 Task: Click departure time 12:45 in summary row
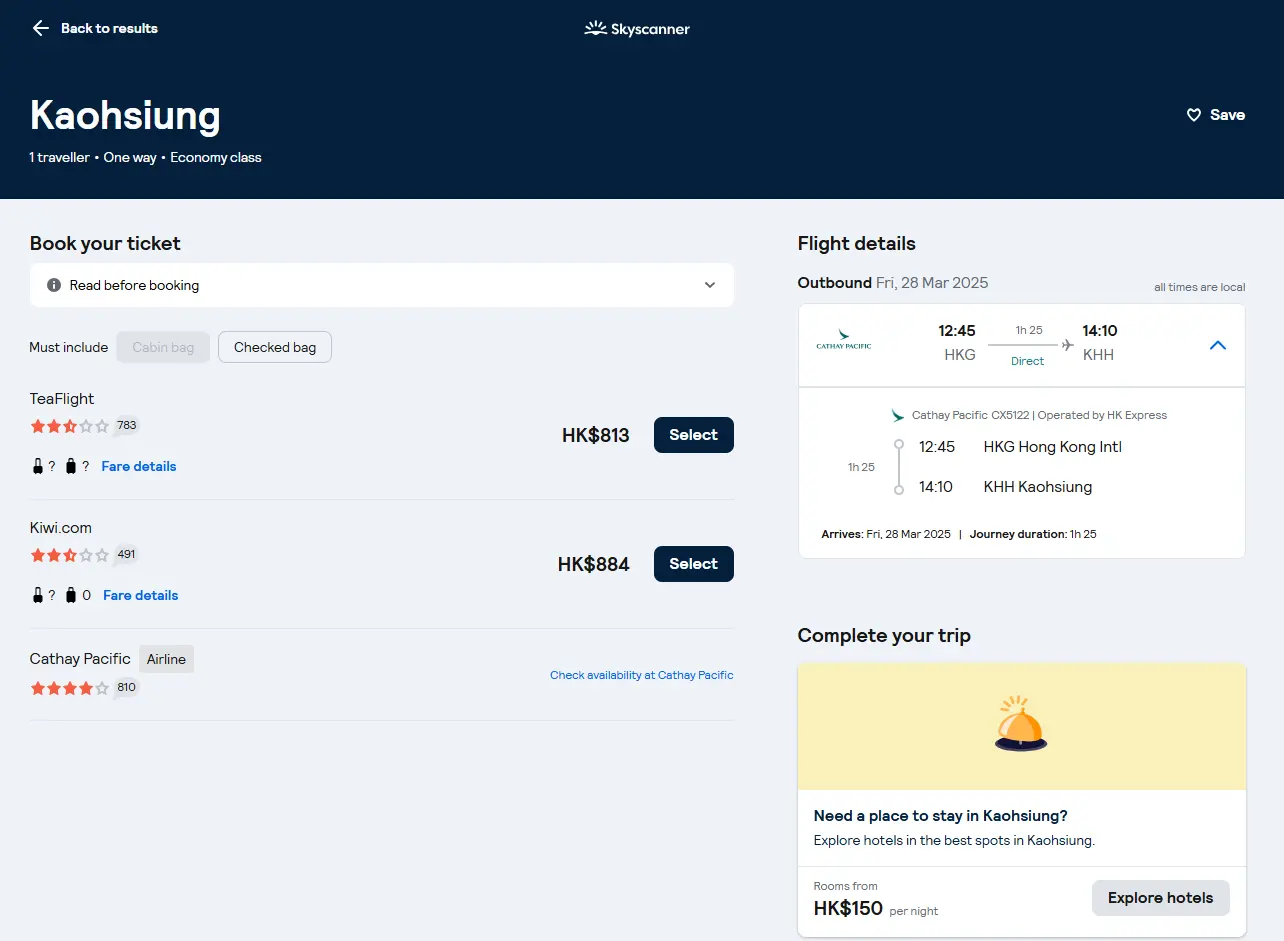[957, 331]
